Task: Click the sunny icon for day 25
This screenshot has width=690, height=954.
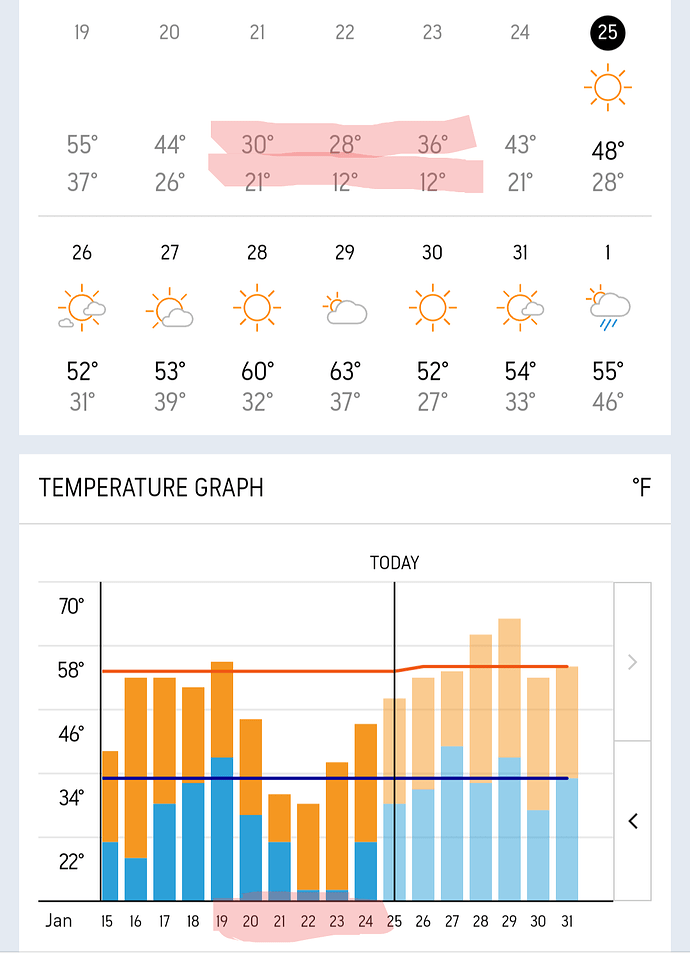Action: tap(607, 88)
